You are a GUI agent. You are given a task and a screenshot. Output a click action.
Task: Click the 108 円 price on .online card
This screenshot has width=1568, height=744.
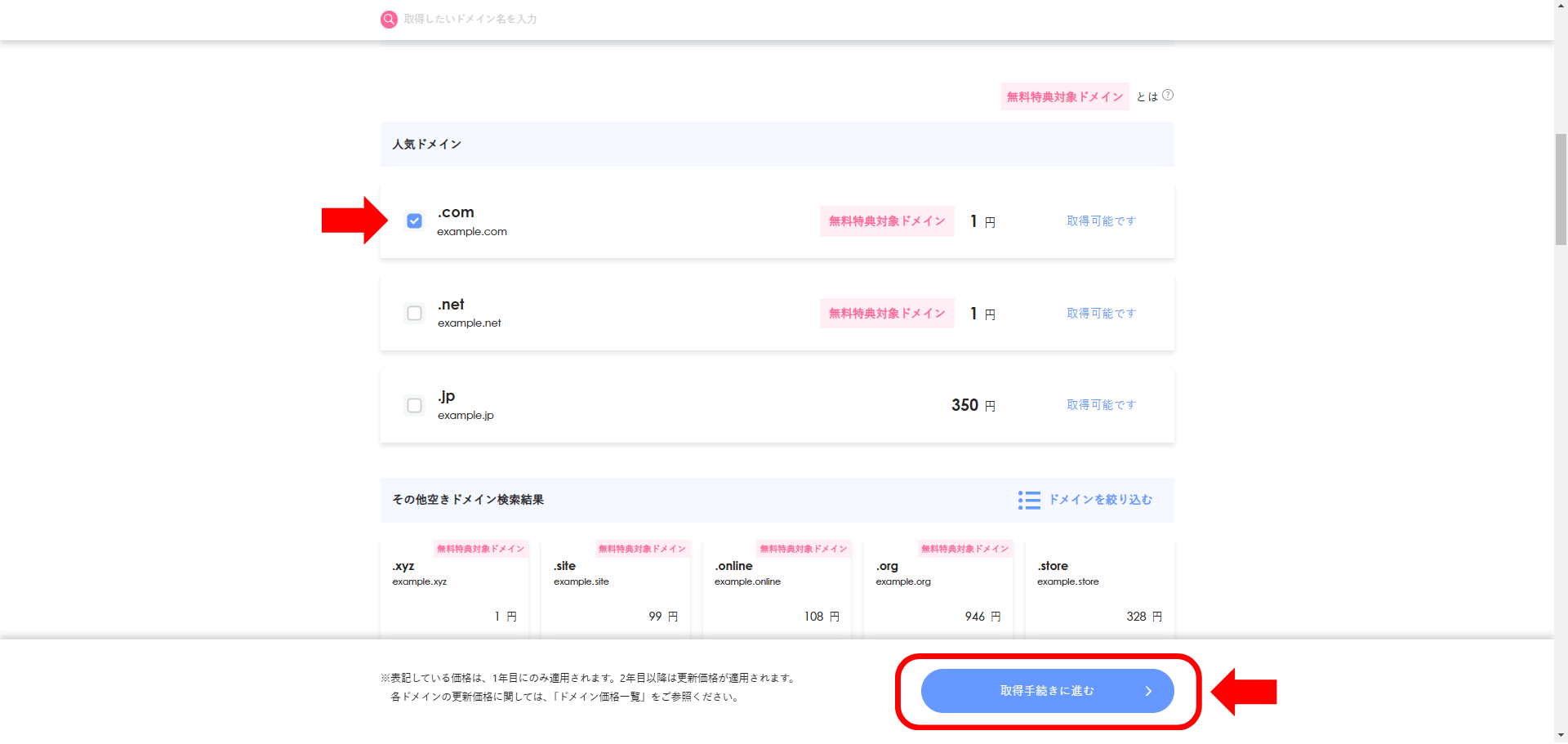coord(822,617)
